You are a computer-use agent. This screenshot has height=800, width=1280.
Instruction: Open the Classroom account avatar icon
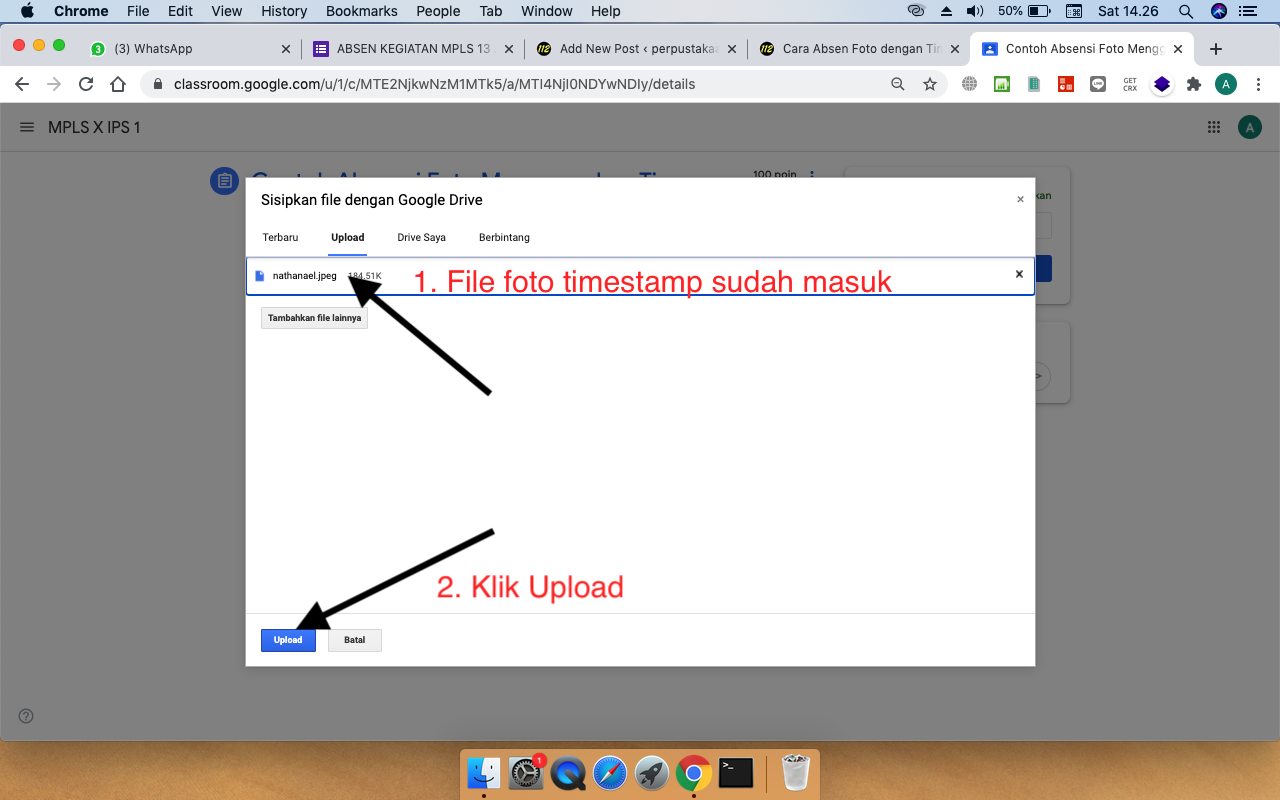coord(1247,127)
